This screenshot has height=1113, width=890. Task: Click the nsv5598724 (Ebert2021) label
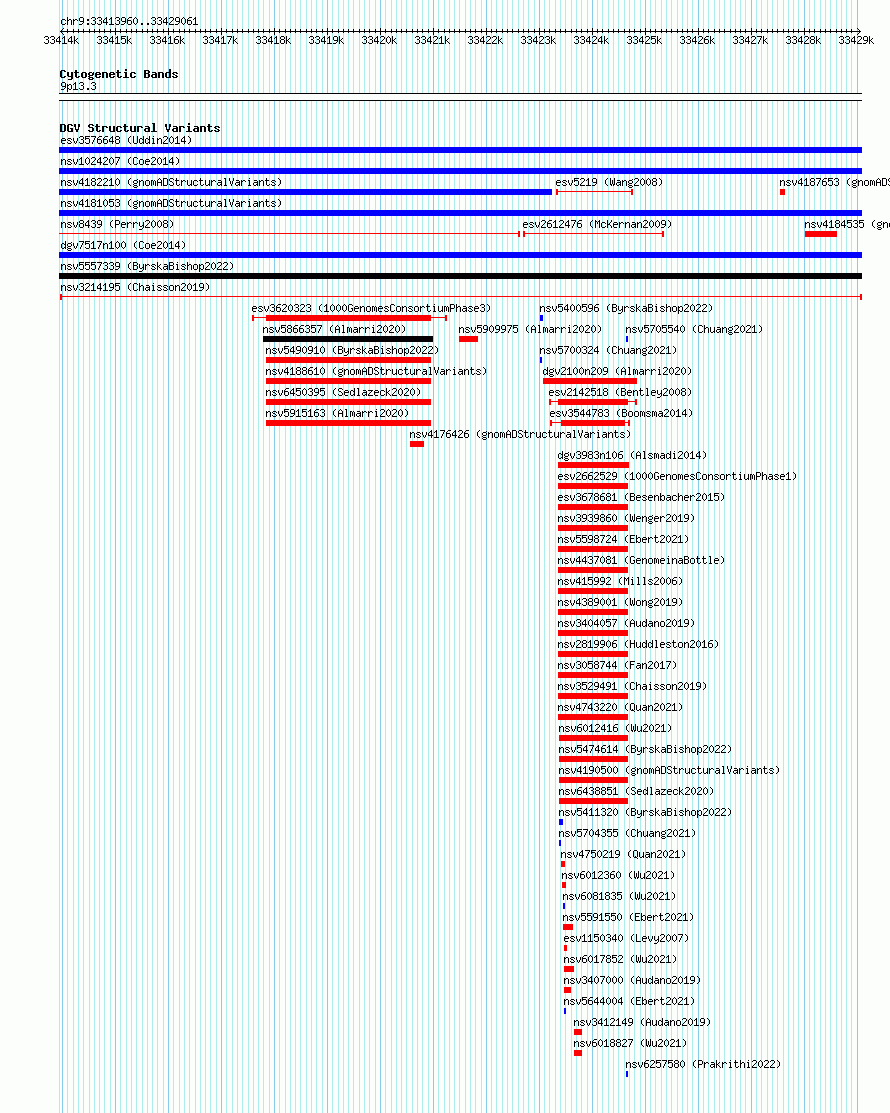(x=623, y=539)
